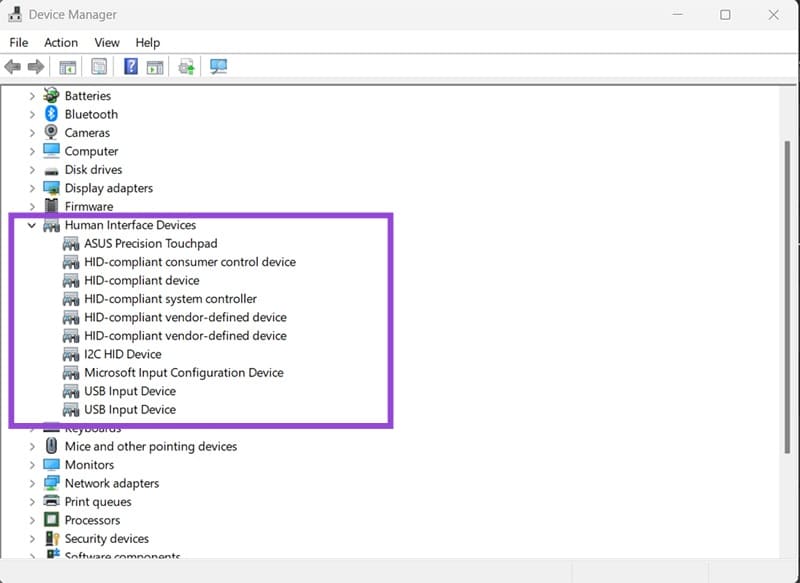The width and height of the screenshot is (800, 583).
Task: Click the Disk drives icon
Action: pyautogui.click(x=51, y=171)
